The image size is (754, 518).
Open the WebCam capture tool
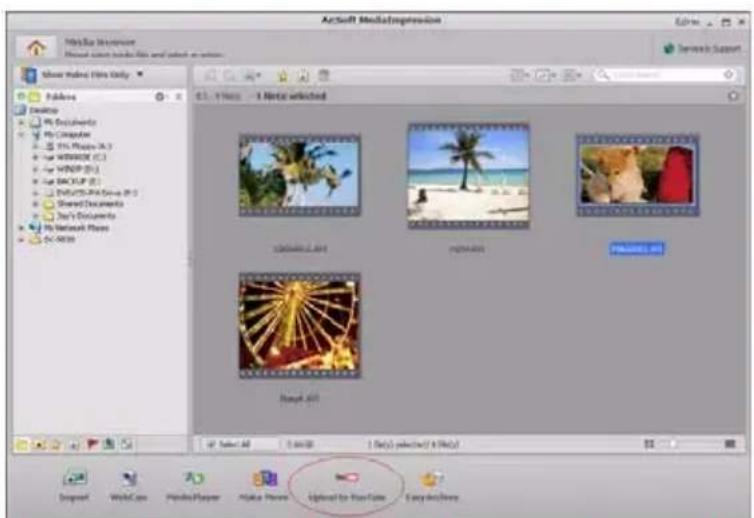click(129, 486)
